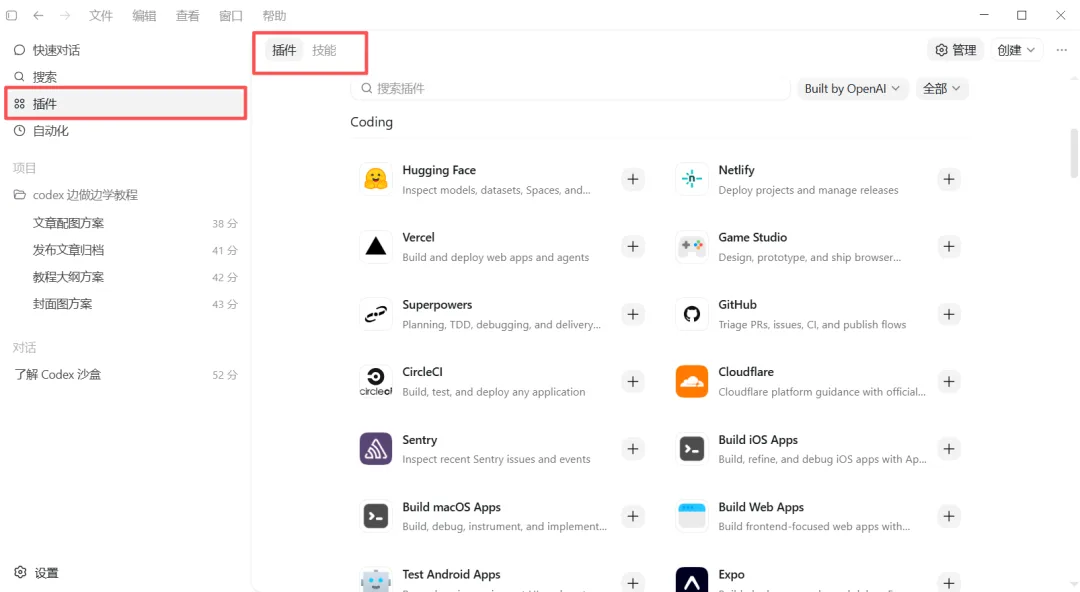The image size is (1080, 592).
Task: Go back with the left arrow
Action: click(x=38, y=15)
